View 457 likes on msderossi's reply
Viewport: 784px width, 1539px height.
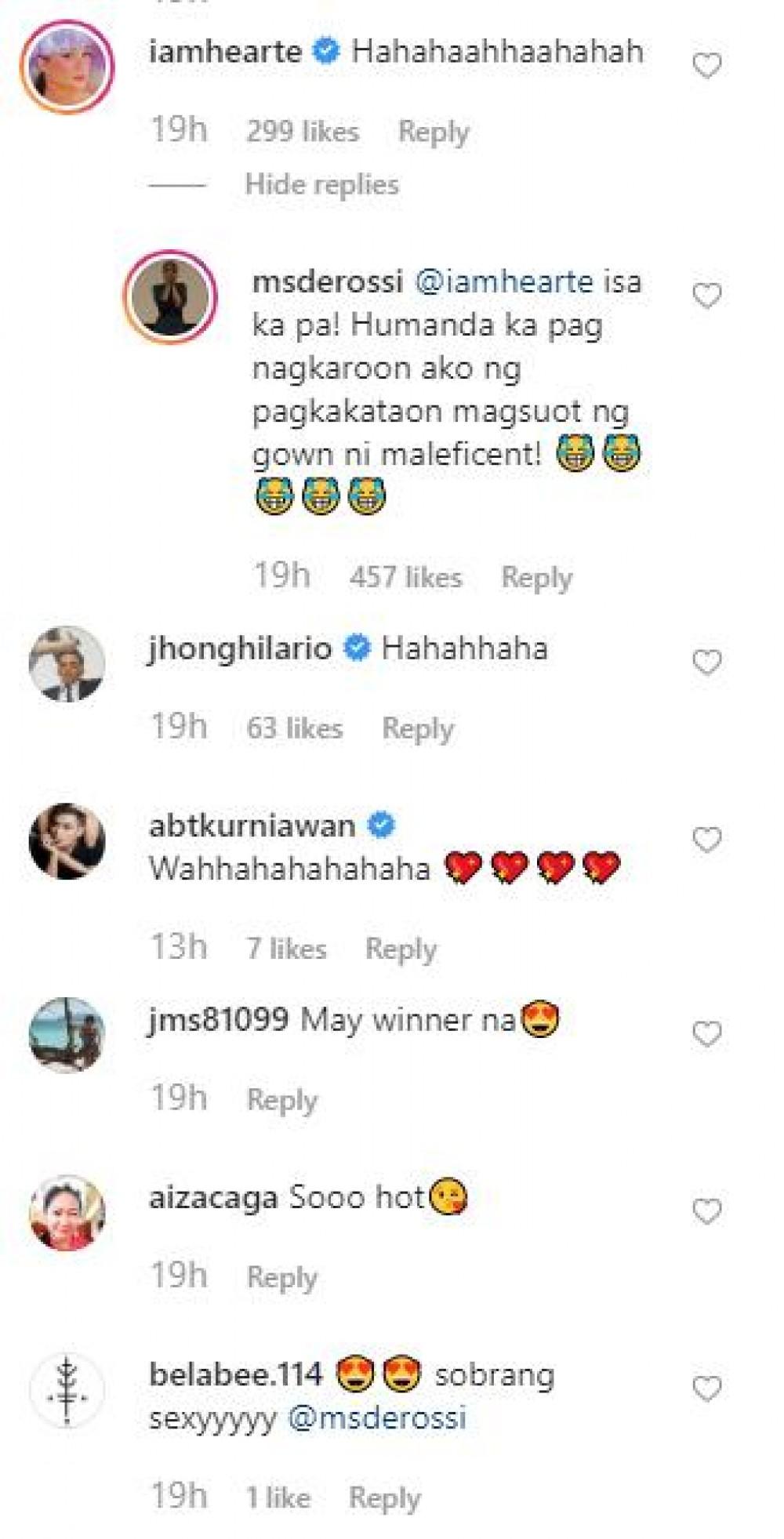point(406,578)
